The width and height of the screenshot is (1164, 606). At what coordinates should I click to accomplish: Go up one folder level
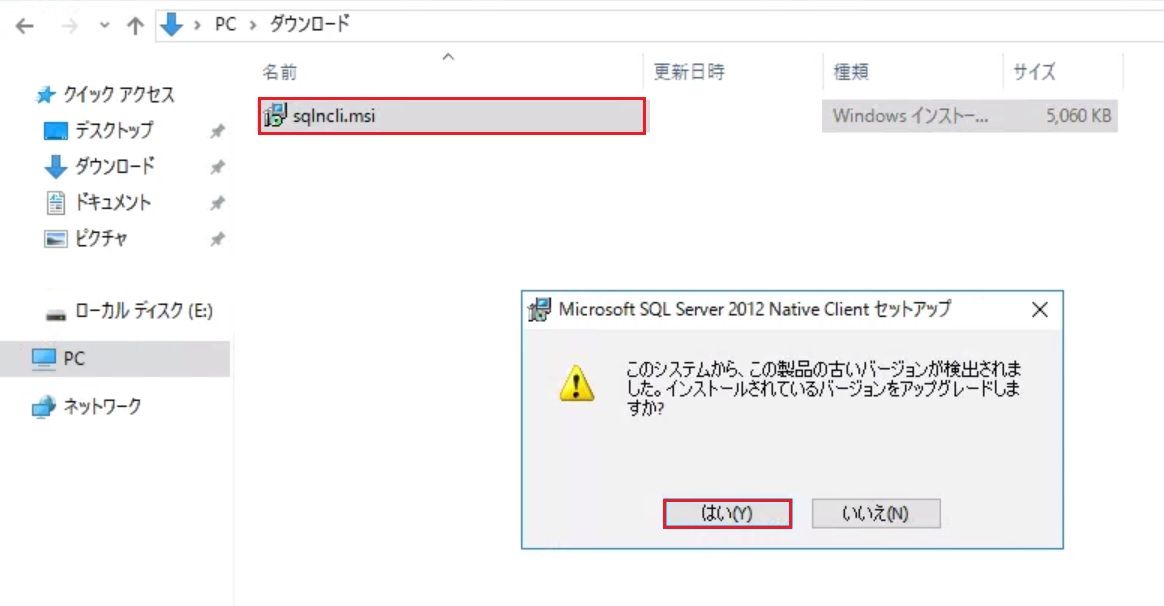coord(135,27)
